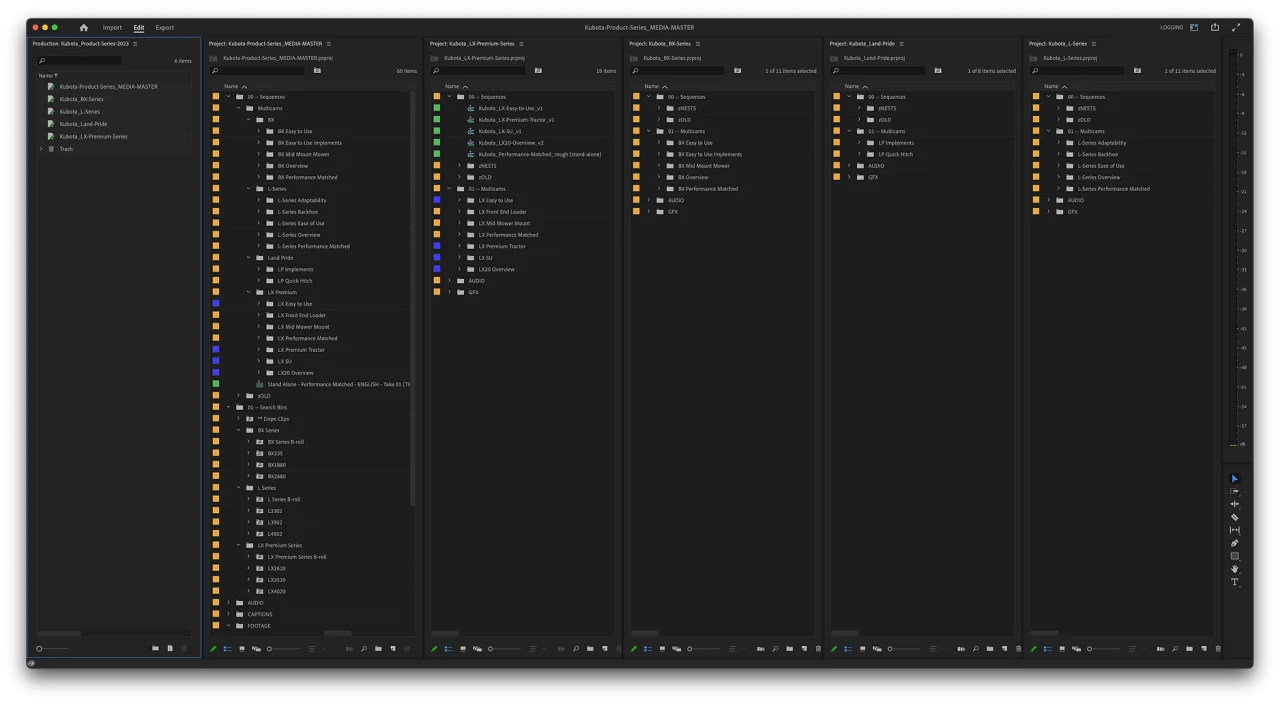Create a new folder in the Production panel
Viewport: 1280px width, 704px height.
click(155, 648)
